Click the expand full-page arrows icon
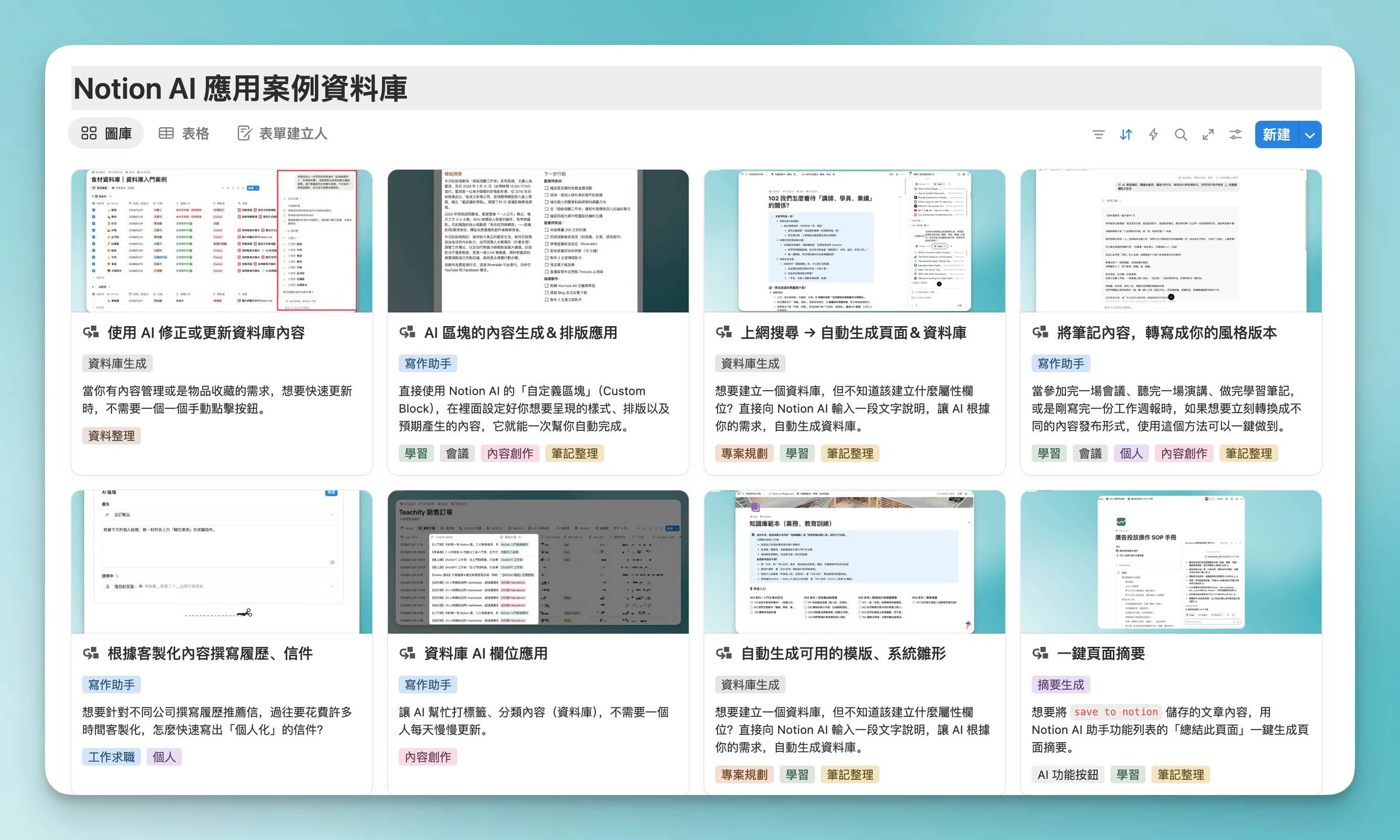Viewport: 1400px width, 840px height. click(1208, 135)
